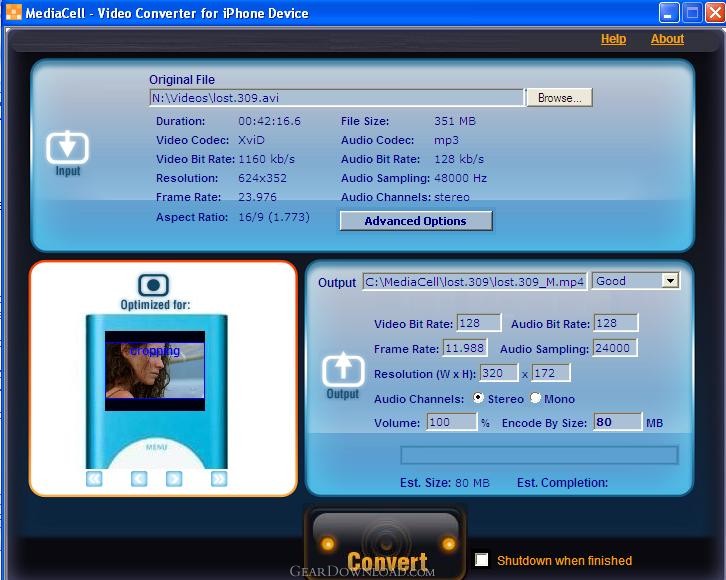Screen dimensions: 726x580
Task: Open the Help link
Action: 613,39
